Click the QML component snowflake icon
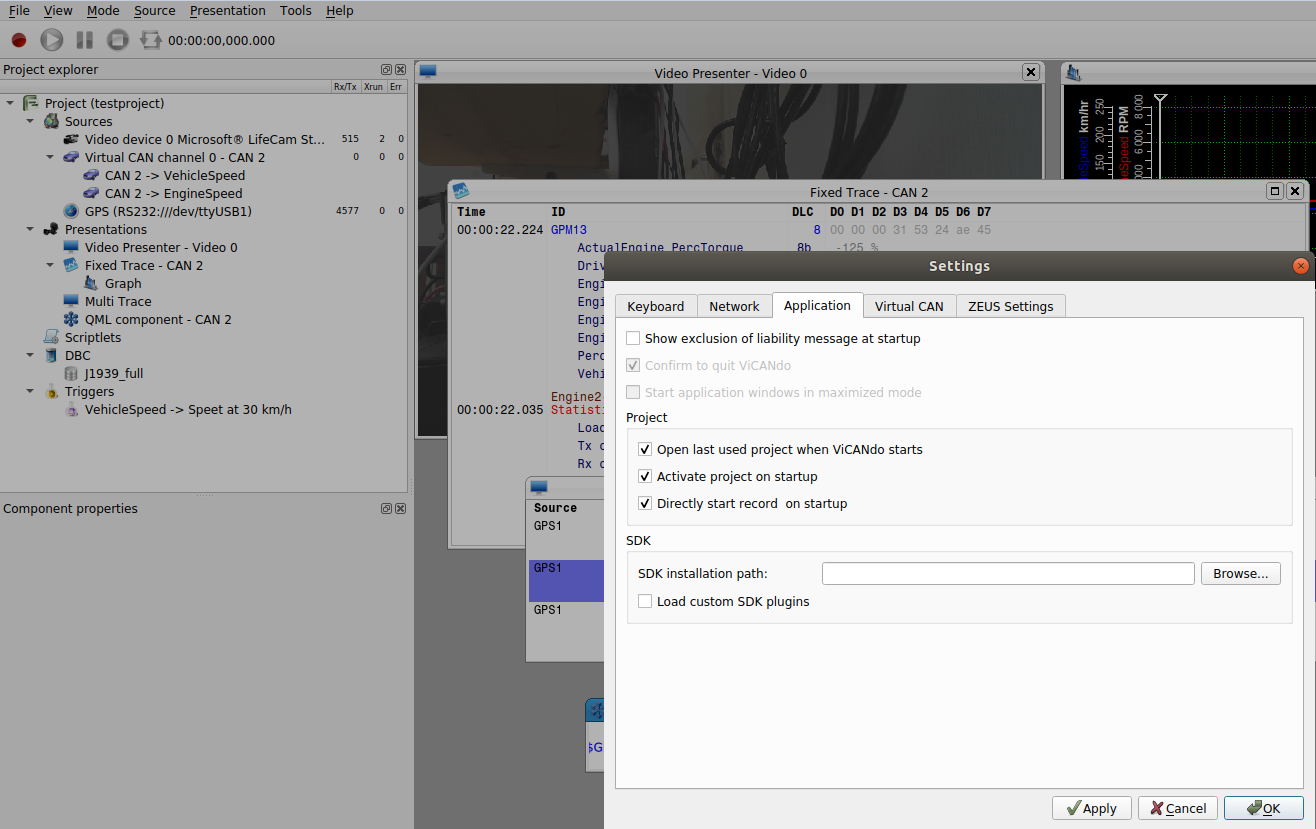 coord(71,320)
